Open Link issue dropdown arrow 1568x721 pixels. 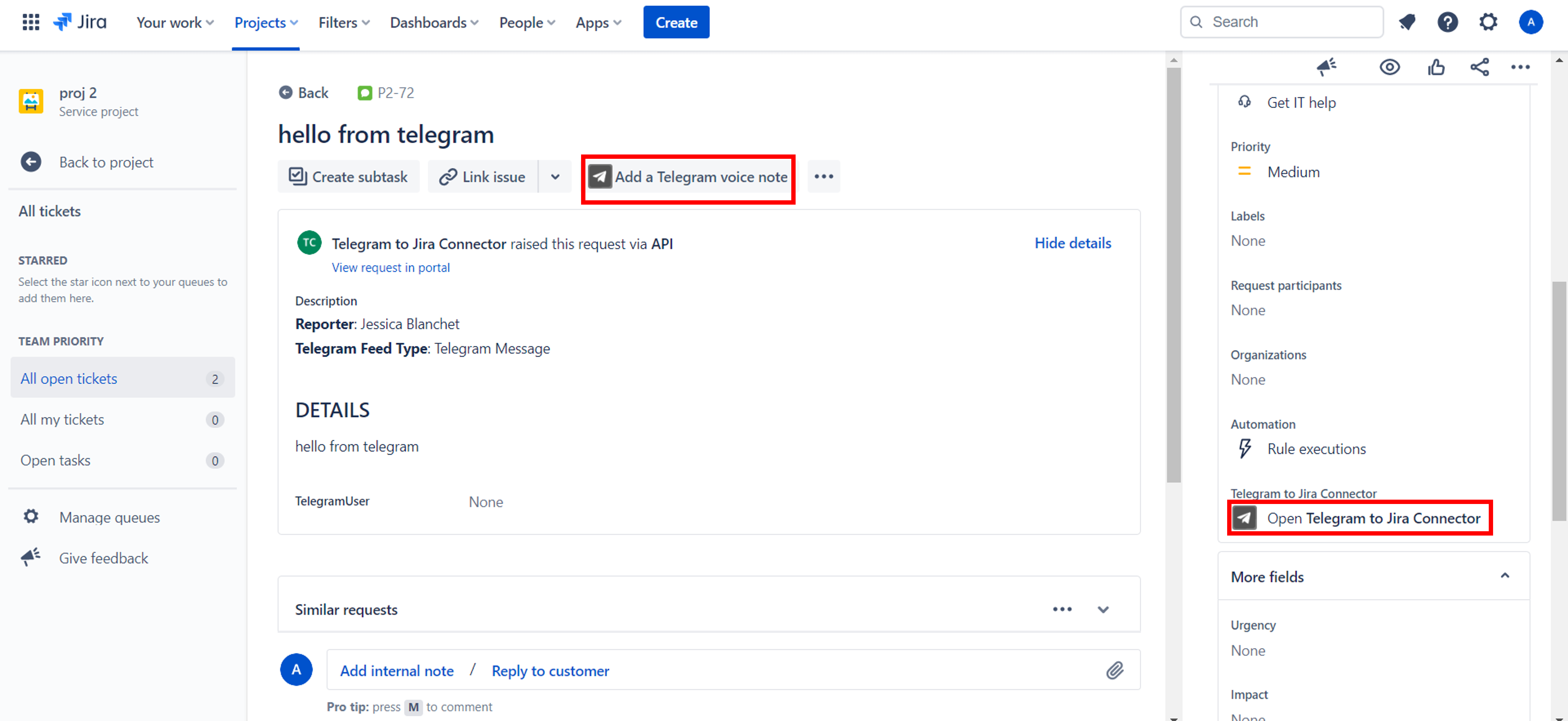pos(554,176)
